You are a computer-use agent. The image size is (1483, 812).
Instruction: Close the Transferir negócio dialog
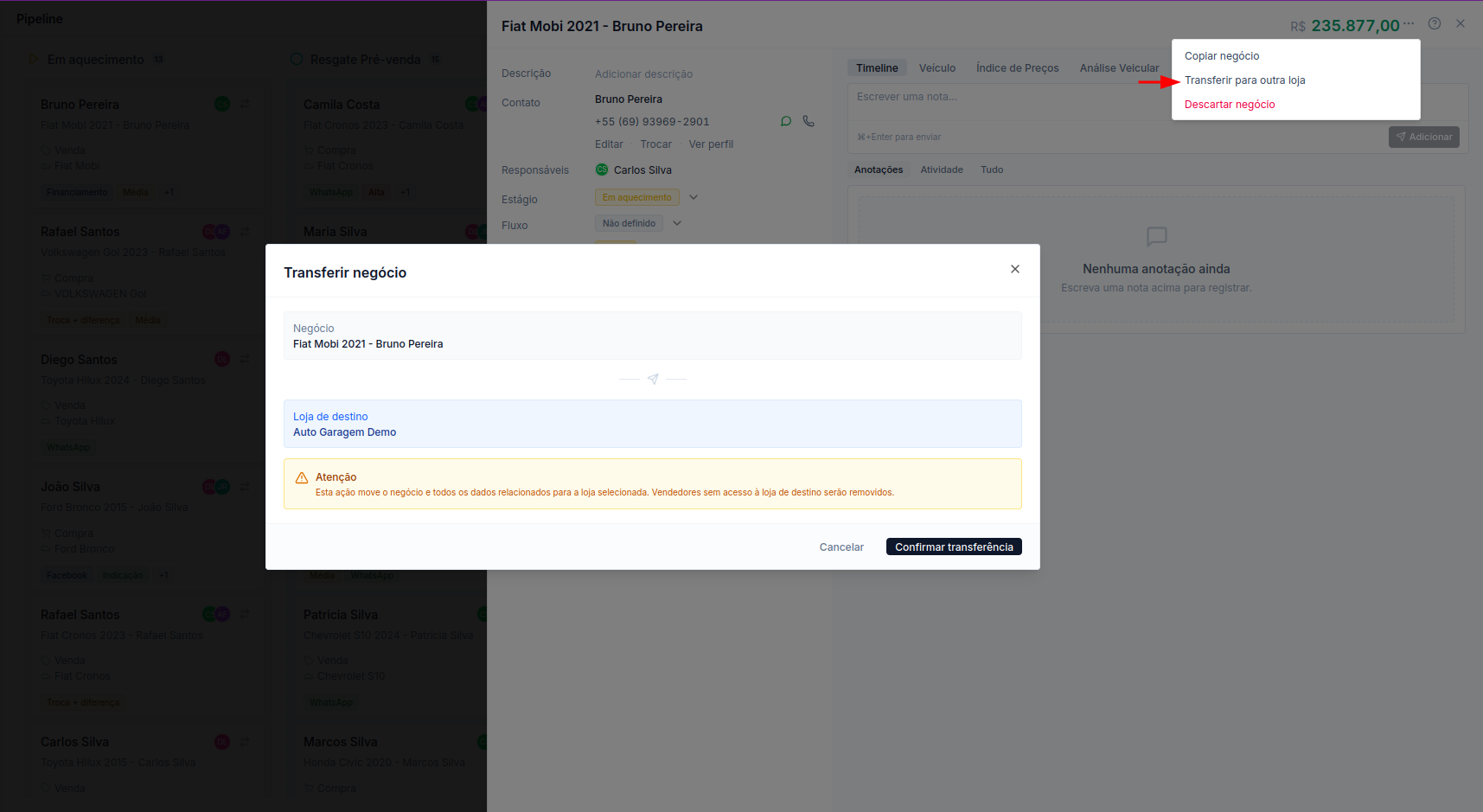click(x=1015, y=269)
